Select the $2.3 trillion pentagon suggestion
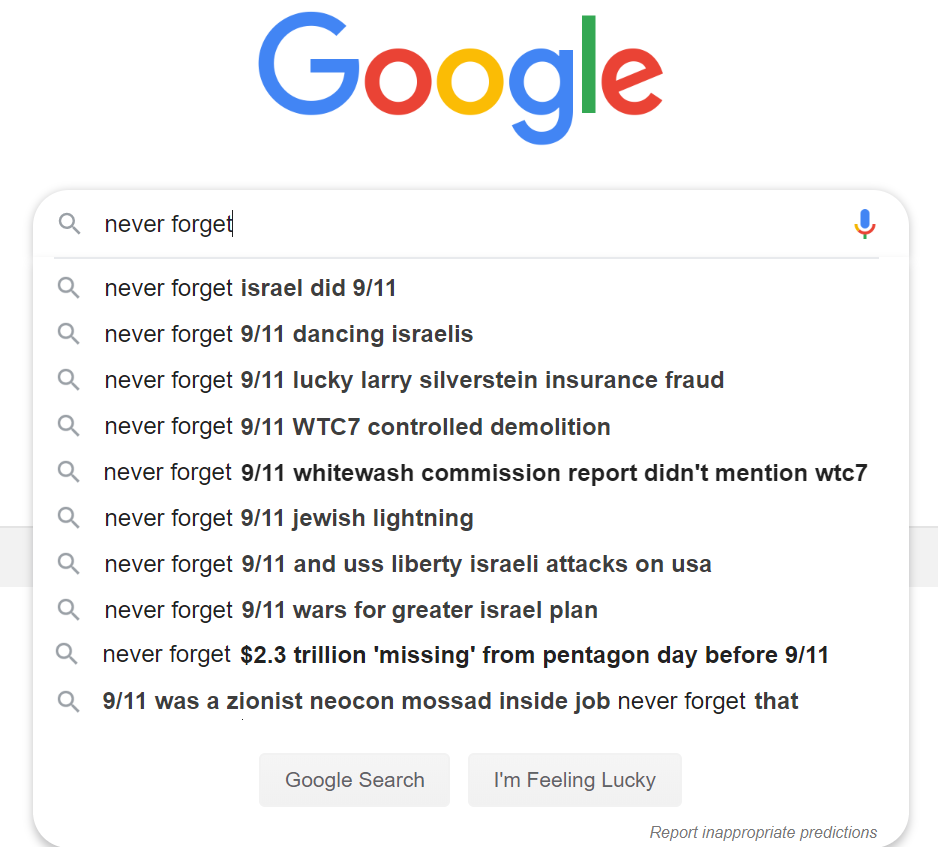The width and height of the screenshot is (938, 847). 466,655
